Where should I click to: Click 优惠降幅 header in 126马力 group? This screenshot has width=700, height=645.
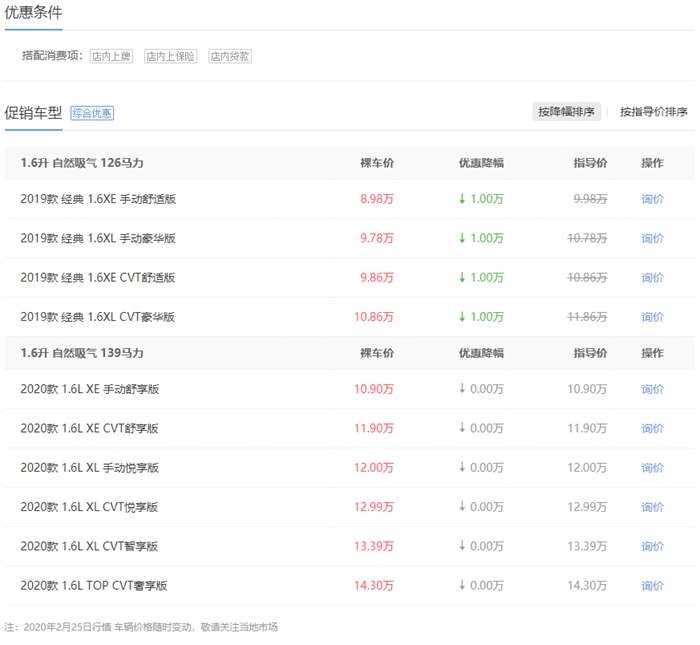point(481,163)
